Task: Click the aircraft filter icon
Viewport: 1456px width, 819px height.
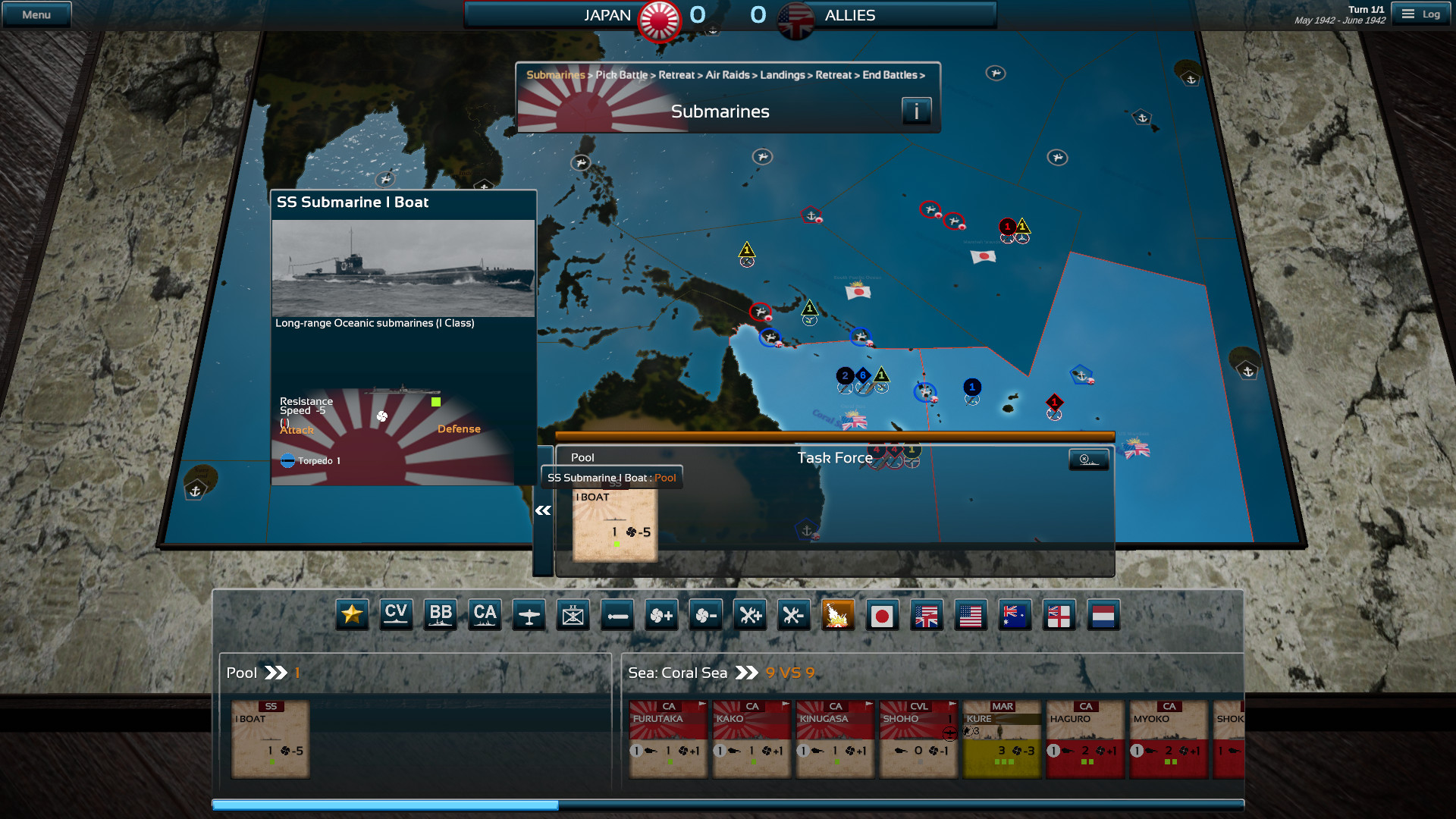Action: (529, 615)
